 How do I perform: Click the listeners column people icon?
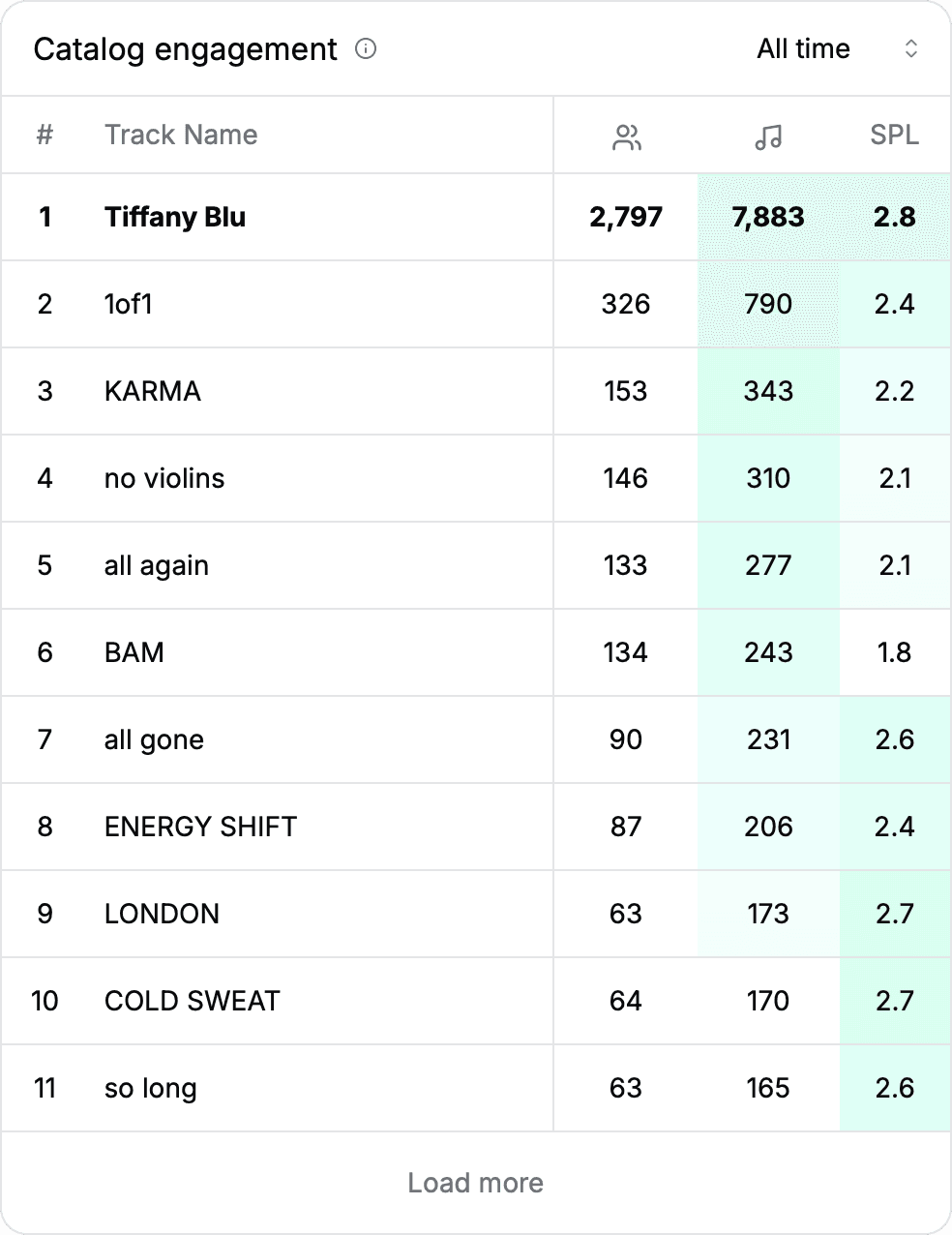tap(627, 137)
